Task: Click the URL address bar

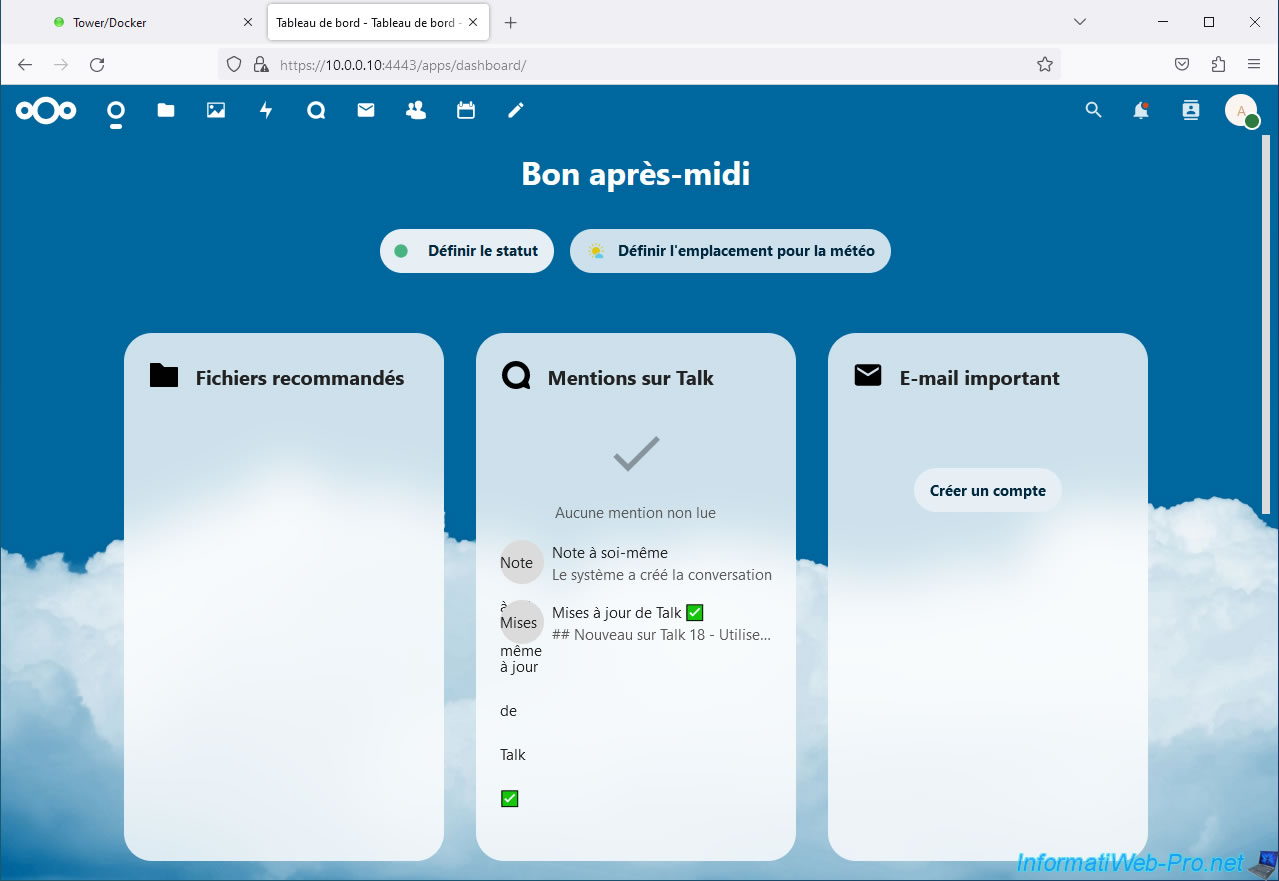Action: tap(640, 65)
